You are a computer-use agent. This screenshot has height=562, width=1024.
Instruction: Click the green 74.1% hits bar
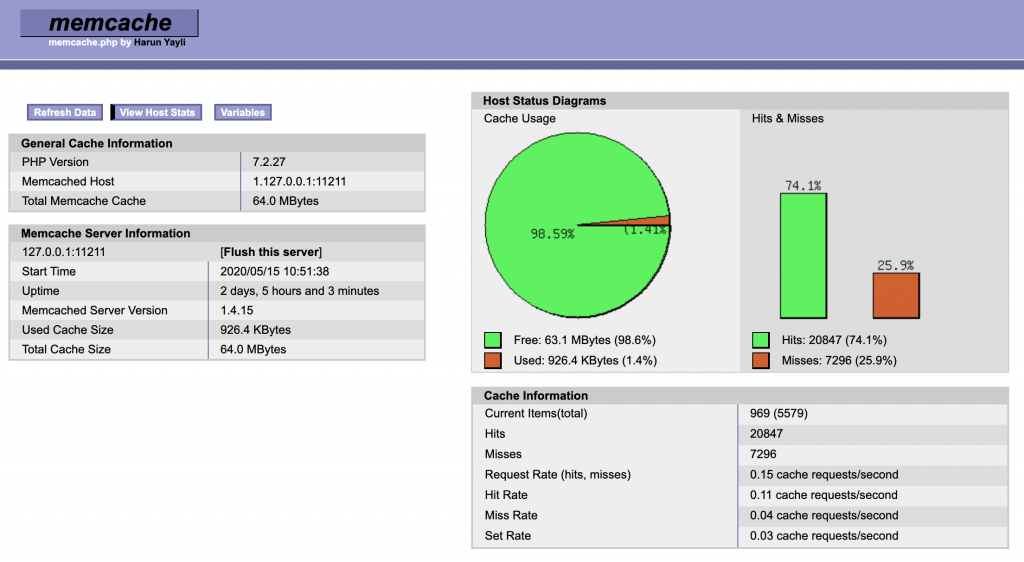(x=803, y=256)
